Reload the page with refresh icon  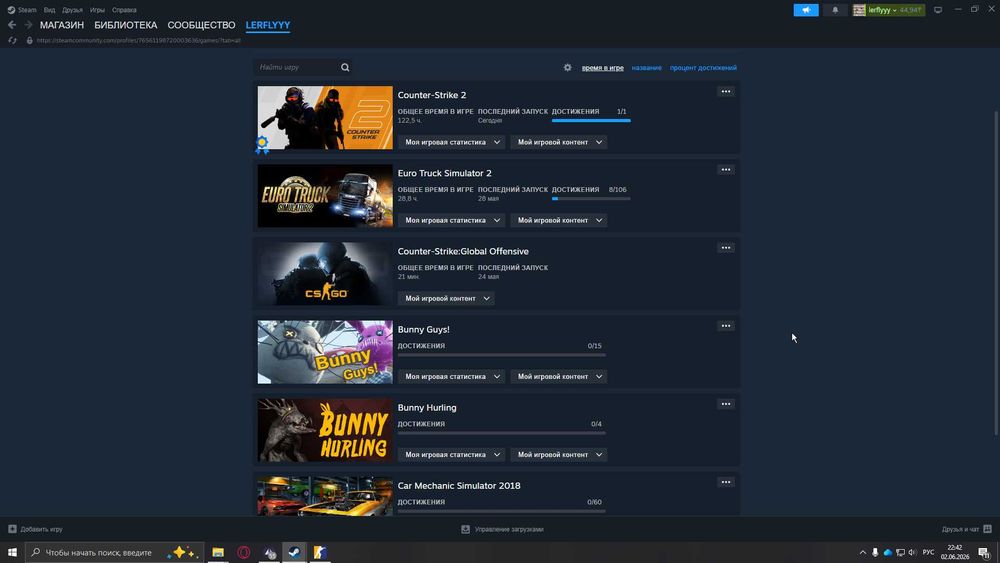click(12, 40)
